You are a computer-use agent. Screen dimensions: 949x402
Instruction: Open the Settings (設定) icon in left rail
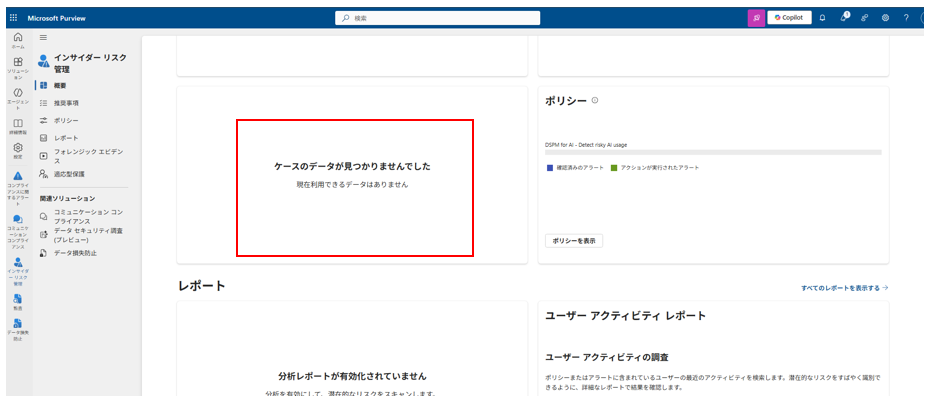18,150
